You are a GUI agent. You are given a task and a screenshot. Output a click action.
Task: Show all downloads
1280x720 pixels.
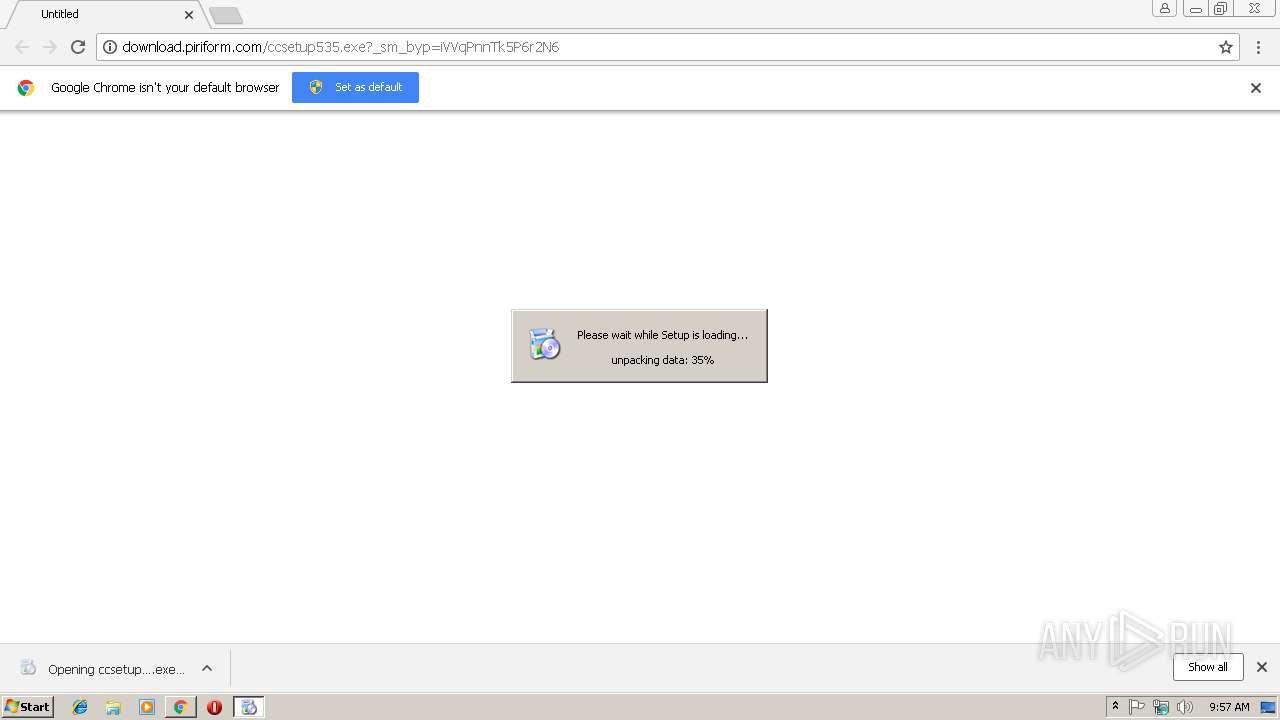[1208, 667]
